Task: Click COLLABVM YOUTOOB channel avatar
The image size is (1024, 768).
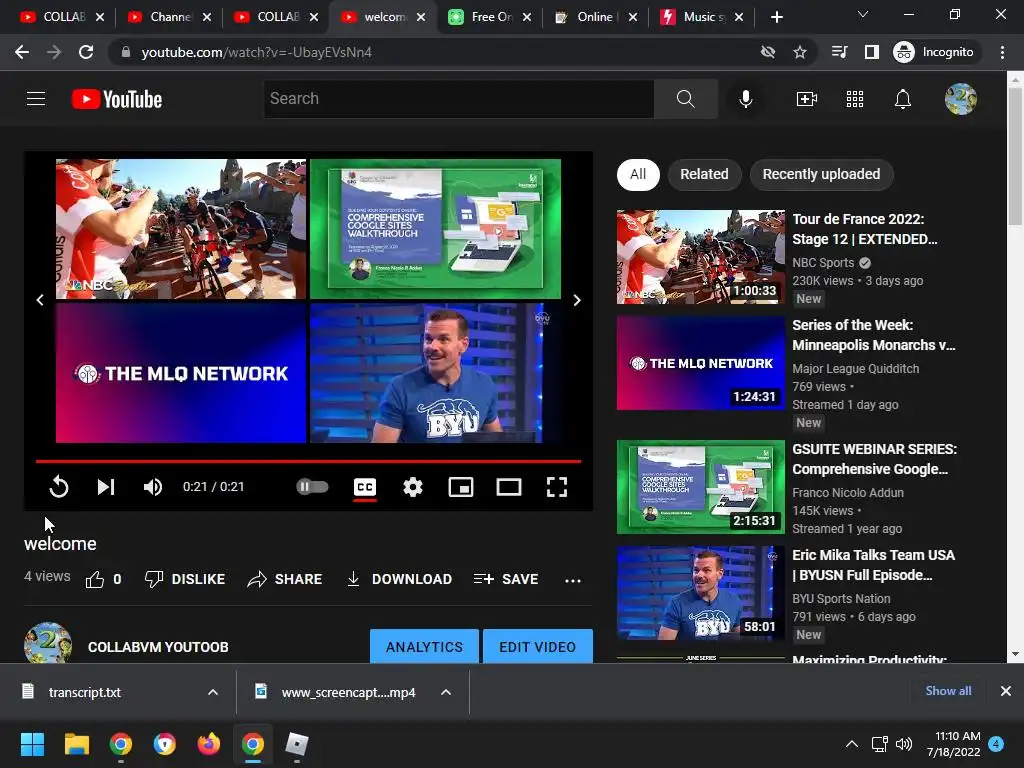Action: tap(48, 644)
